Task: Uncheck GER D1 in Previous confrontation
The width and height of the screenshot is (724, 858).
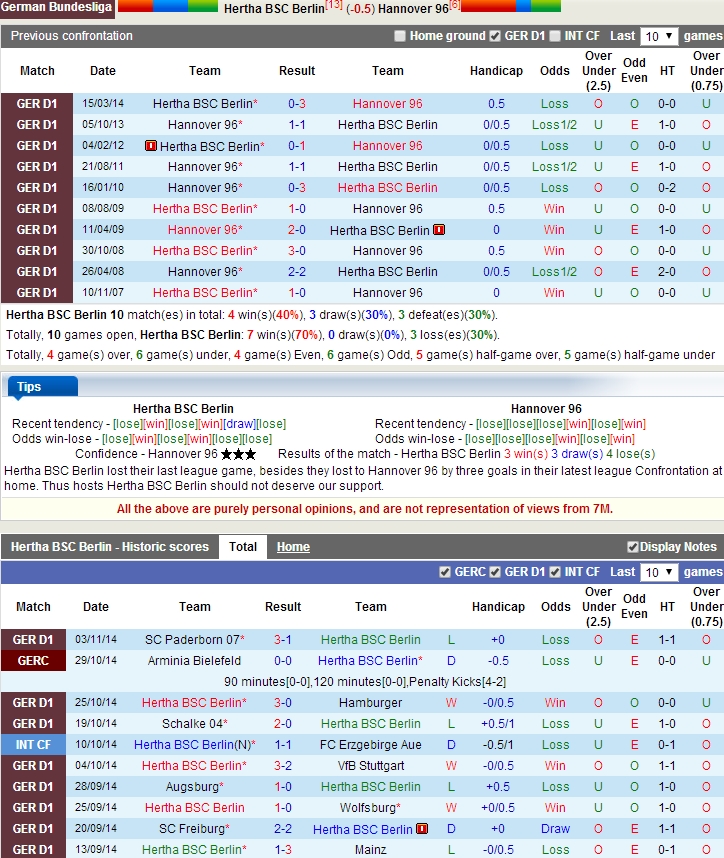Action: coord(495,36)
